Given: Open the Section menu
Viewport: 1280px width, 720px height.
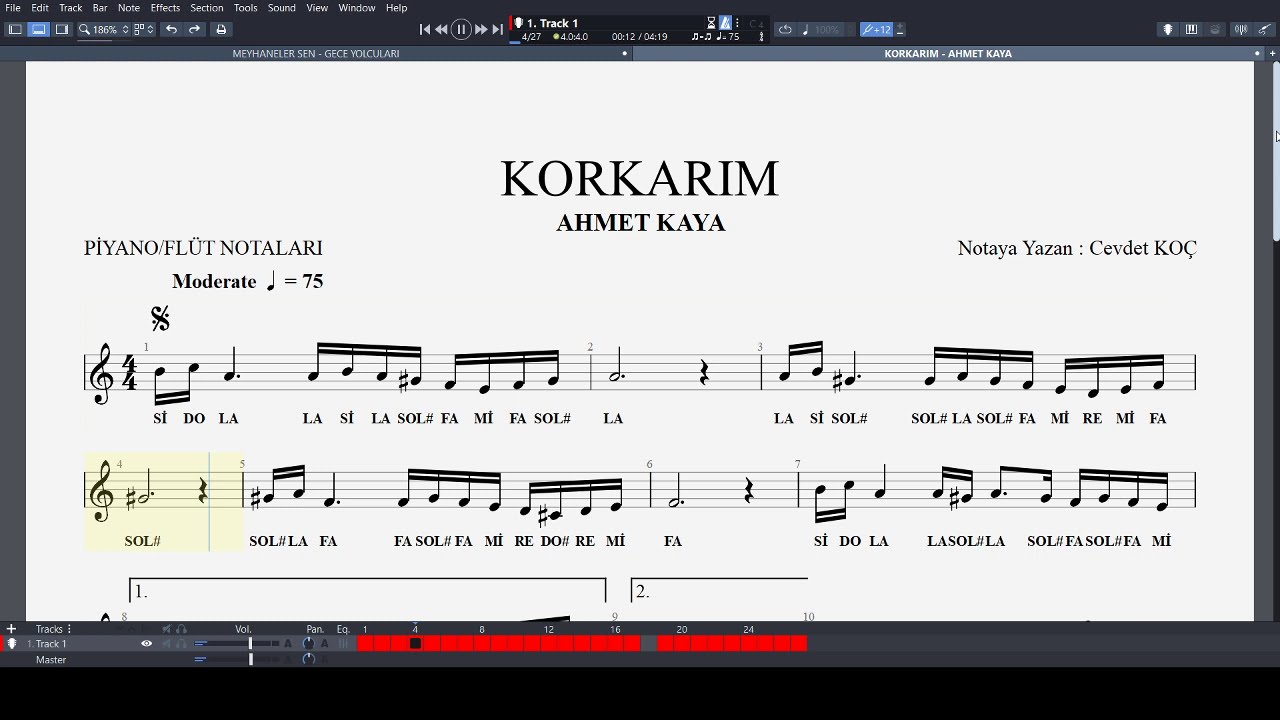Looking at the screenshot, I should point(207,7).
